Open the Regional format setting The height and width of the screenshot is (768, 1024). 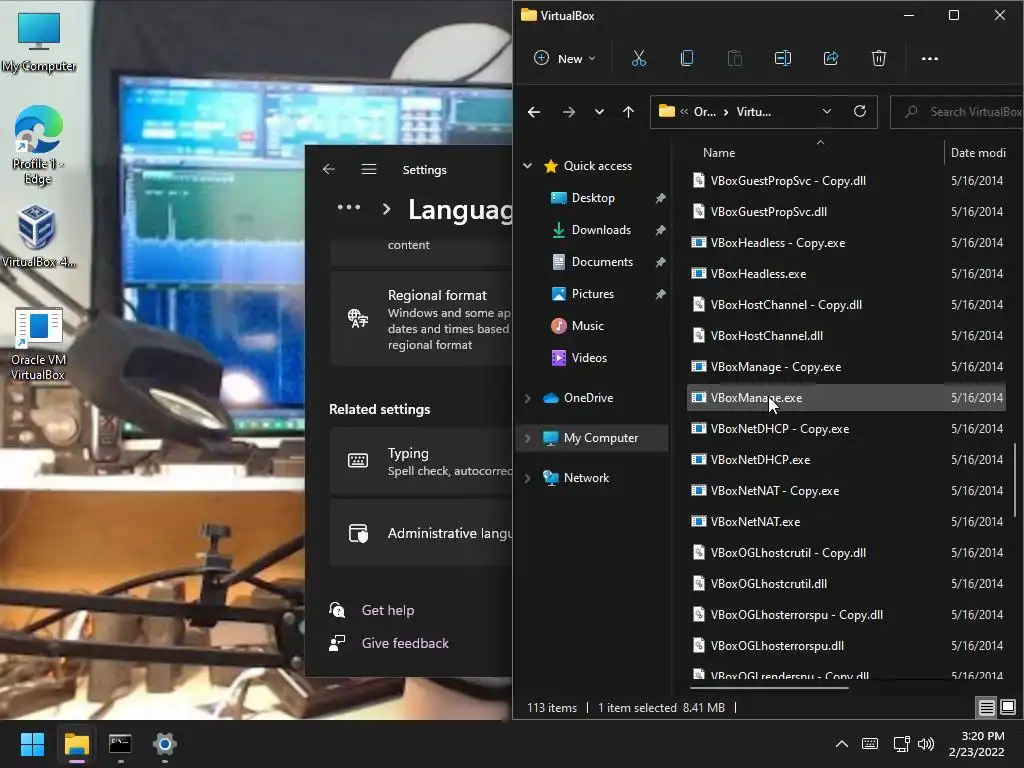(x=421, y=319)
